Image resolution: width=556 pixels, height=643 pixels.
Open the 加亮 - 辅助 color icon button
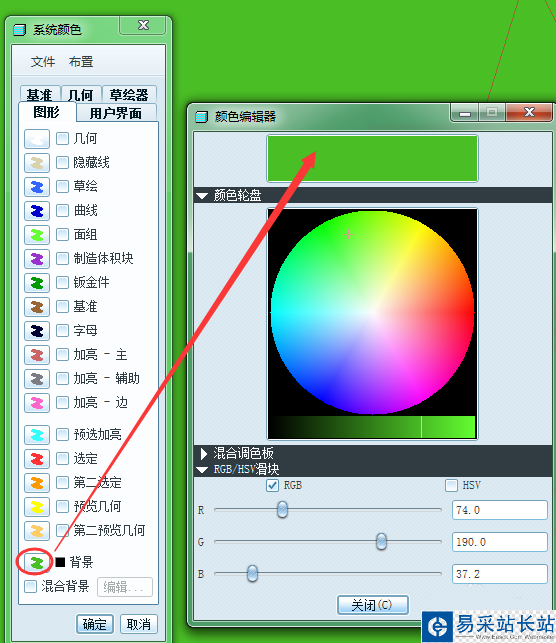(37, 379)
